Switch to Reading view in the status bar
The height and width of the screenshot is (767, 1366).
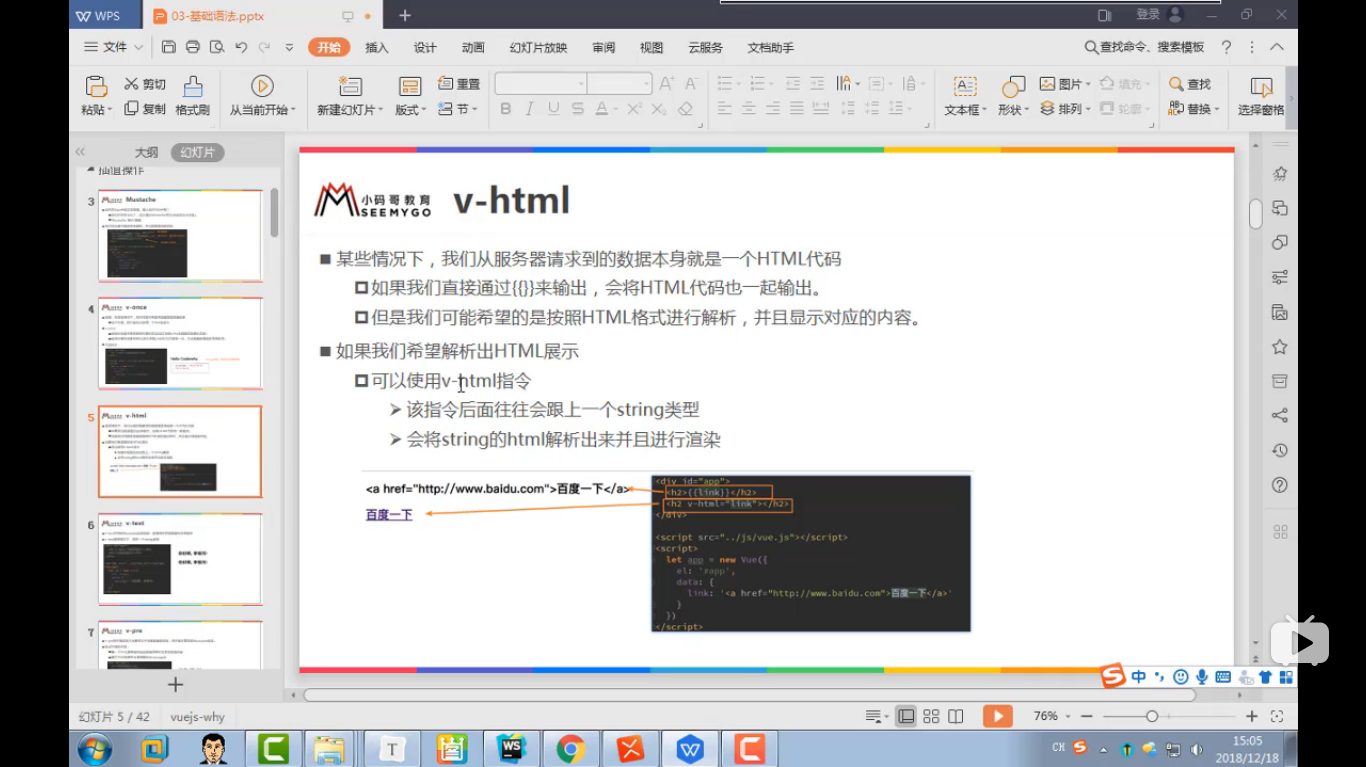coord(956,716)
